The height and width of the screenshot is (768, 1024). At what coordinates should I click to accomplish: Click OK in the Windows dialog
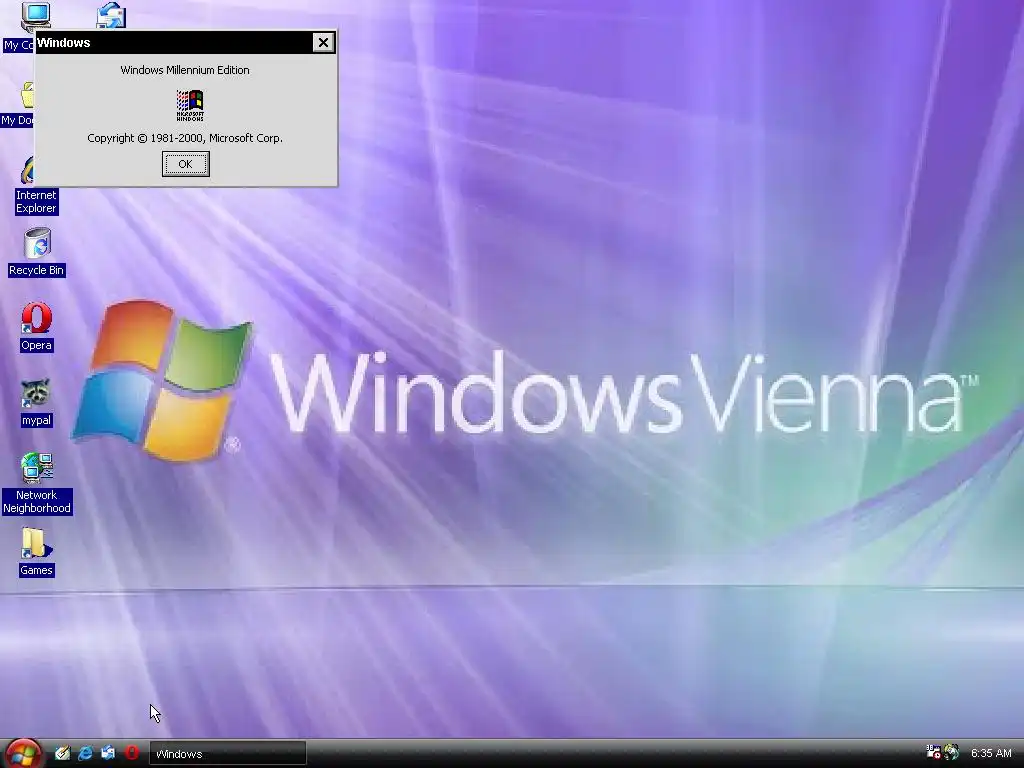[x=185, y=164]
